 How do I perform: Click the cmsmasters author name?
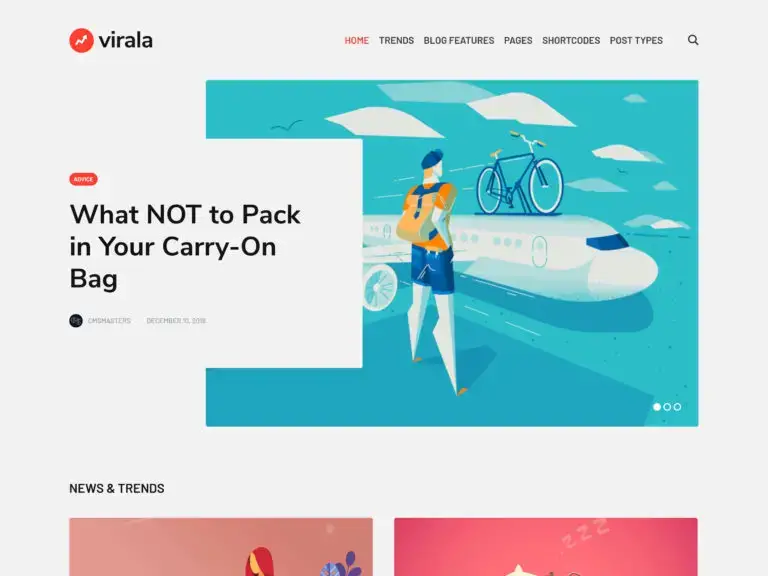[x=109, y=321]
